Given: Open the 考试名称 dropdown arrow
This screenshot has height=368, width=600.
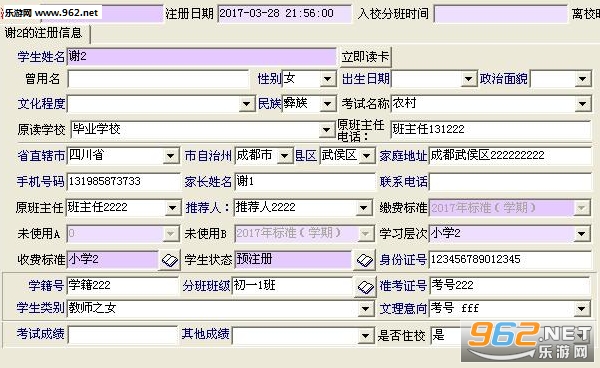Looking at the screenshot, I should coord(582,104).
